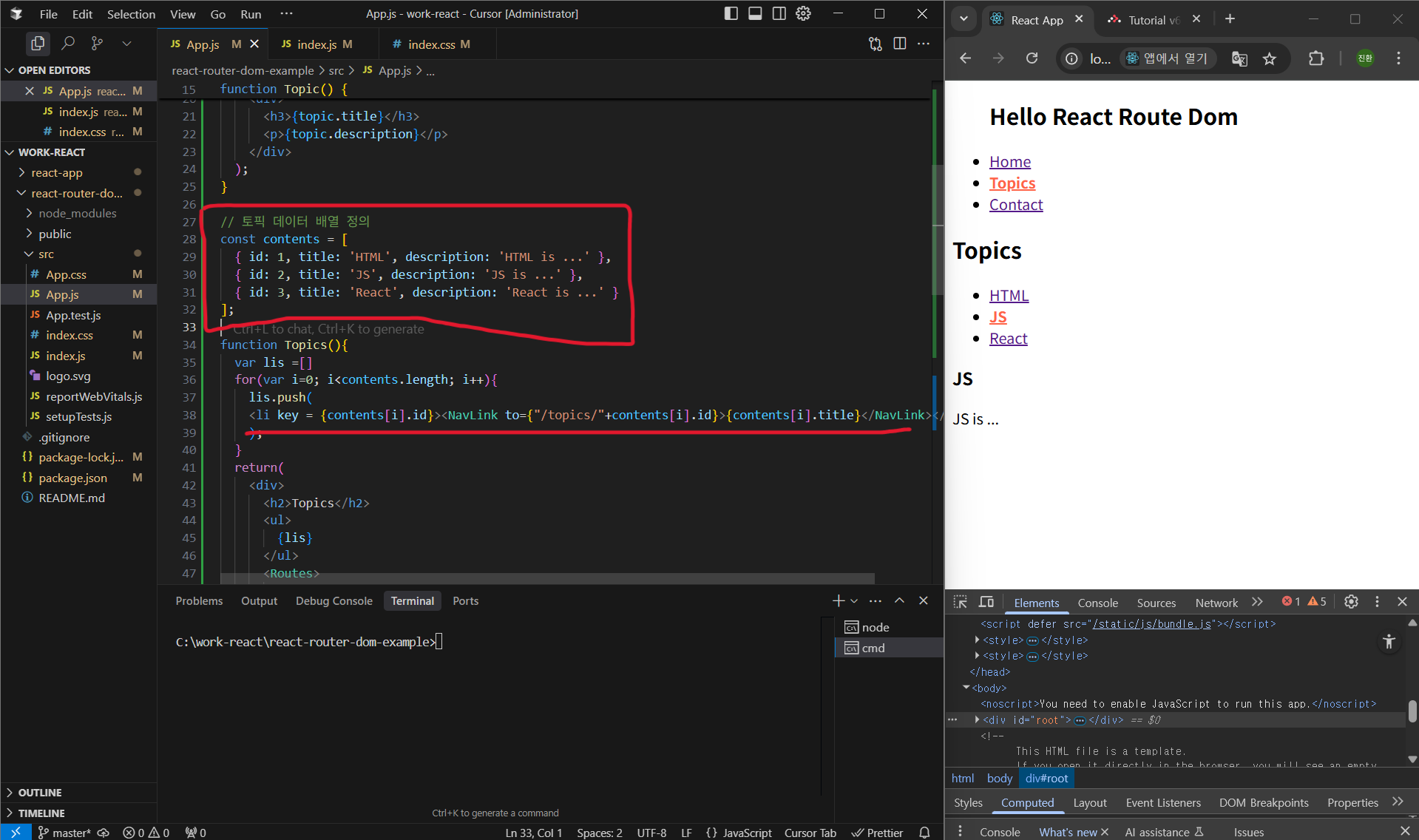Open the terminal launch profile dropdown
The height and width of the screenshot is (840, 1419).
pyautogui.click(x=854, y=601)
